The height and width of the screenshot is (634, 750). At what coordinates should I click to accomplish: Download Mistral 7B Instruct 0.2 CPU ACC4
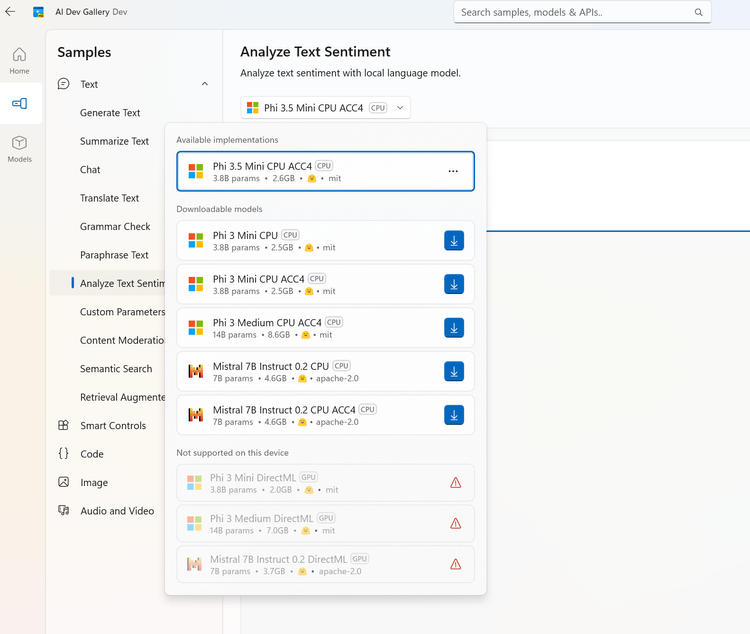(454, 415)
